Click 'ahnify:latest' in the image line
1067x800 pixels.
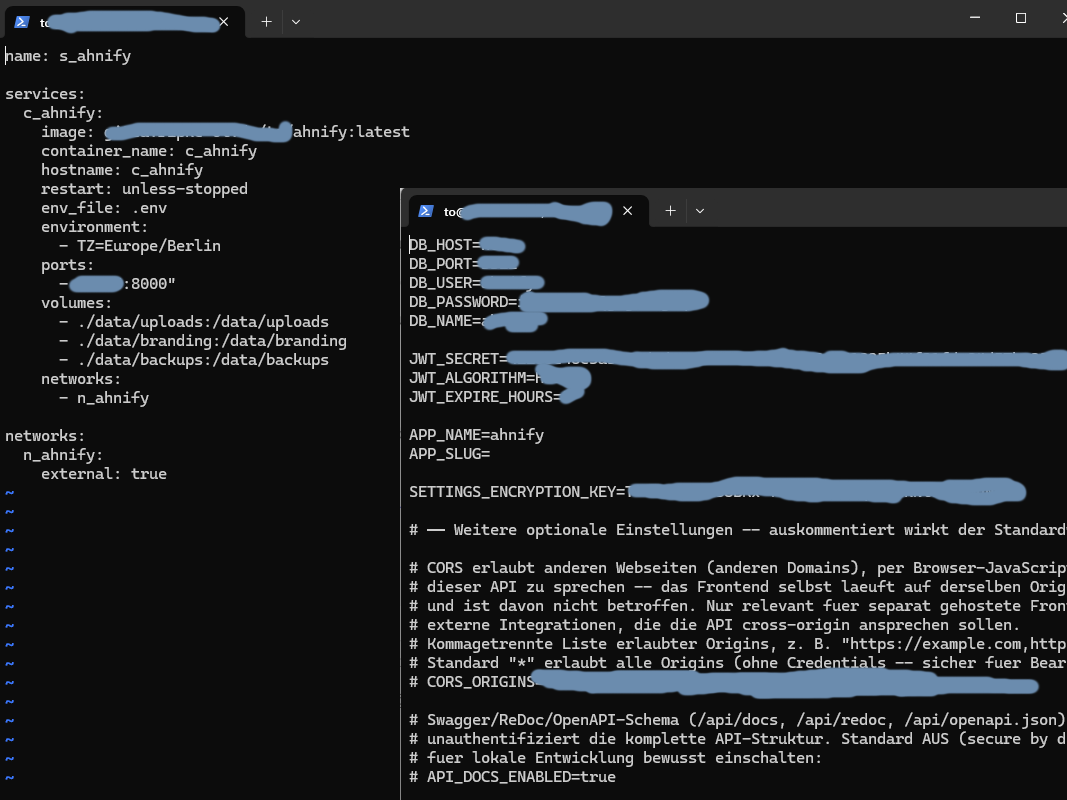351,132
